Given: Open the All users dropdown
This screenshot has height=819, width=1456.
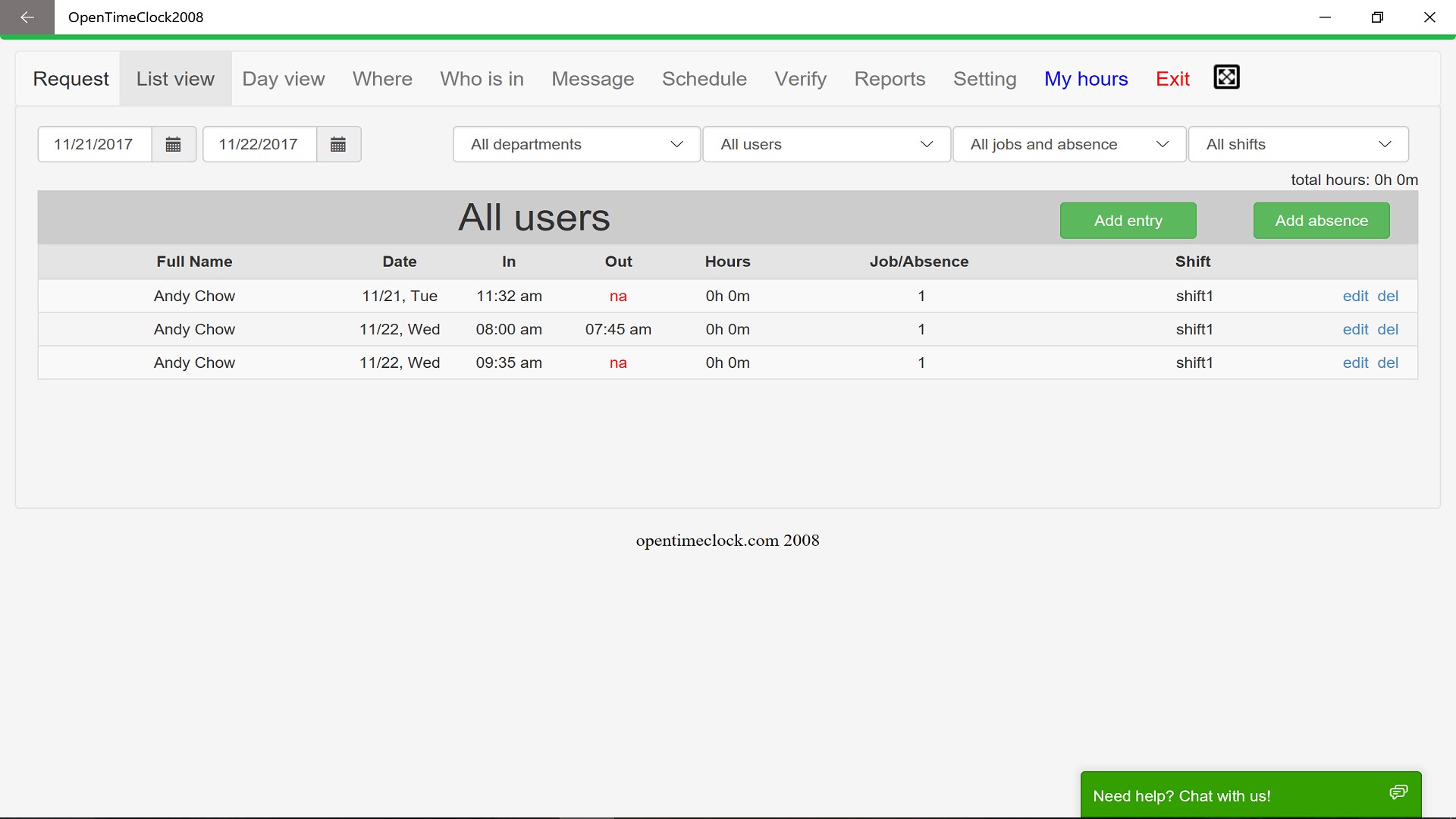Looking at the screenshot, I should pyautogui.click(x=826, y=144).
